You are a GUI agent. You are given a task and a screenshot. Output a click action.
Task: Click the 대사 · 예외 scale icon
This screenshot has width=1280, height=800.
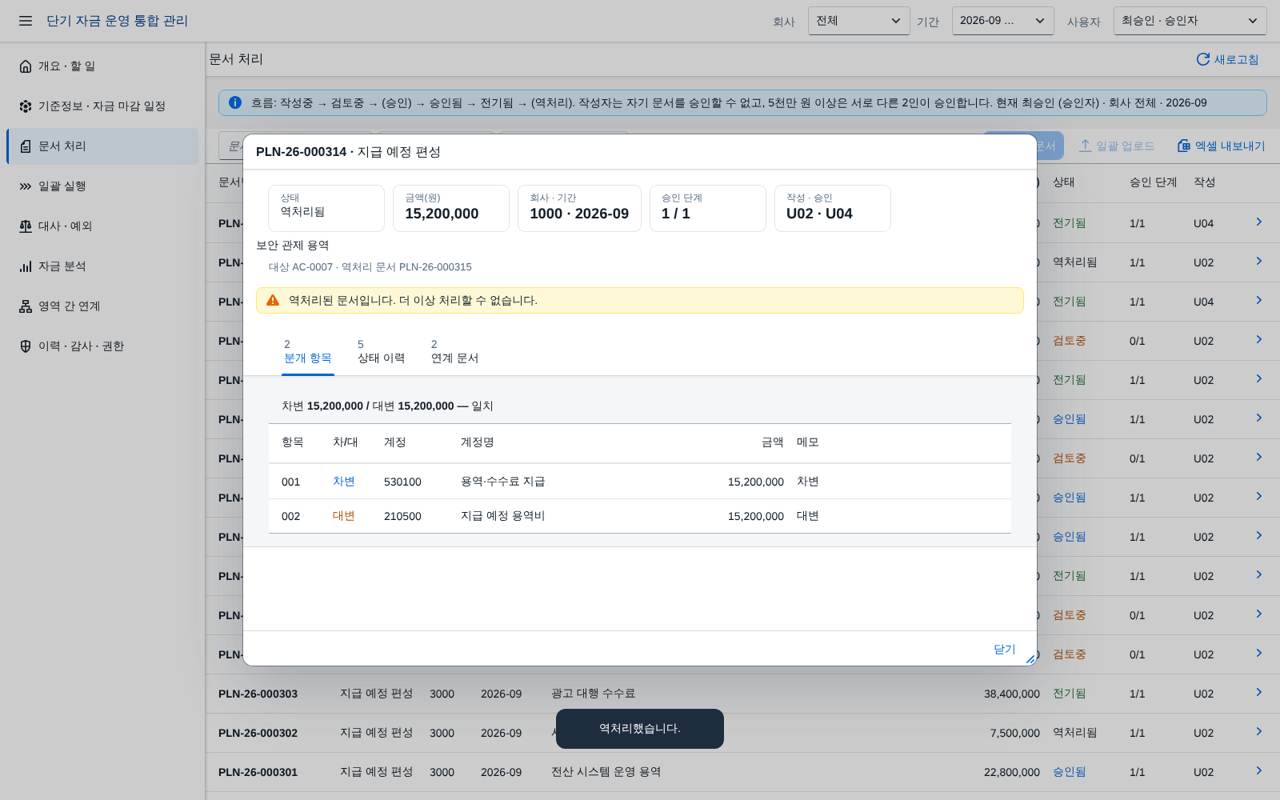pos(26,226)
